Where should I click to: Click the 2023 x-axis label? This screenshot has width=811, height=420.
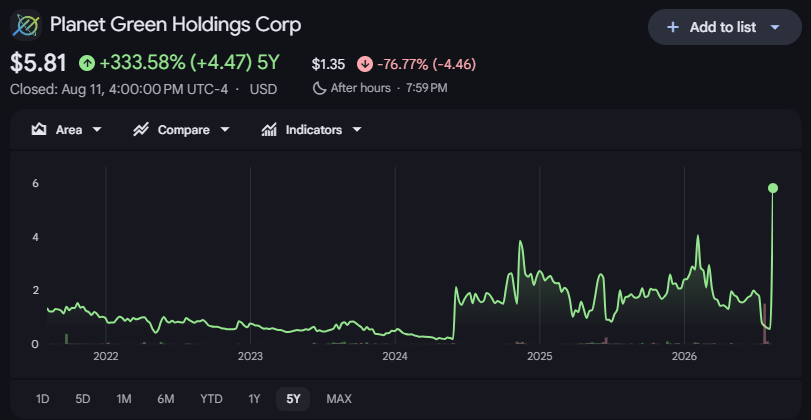tap(250, 356)
